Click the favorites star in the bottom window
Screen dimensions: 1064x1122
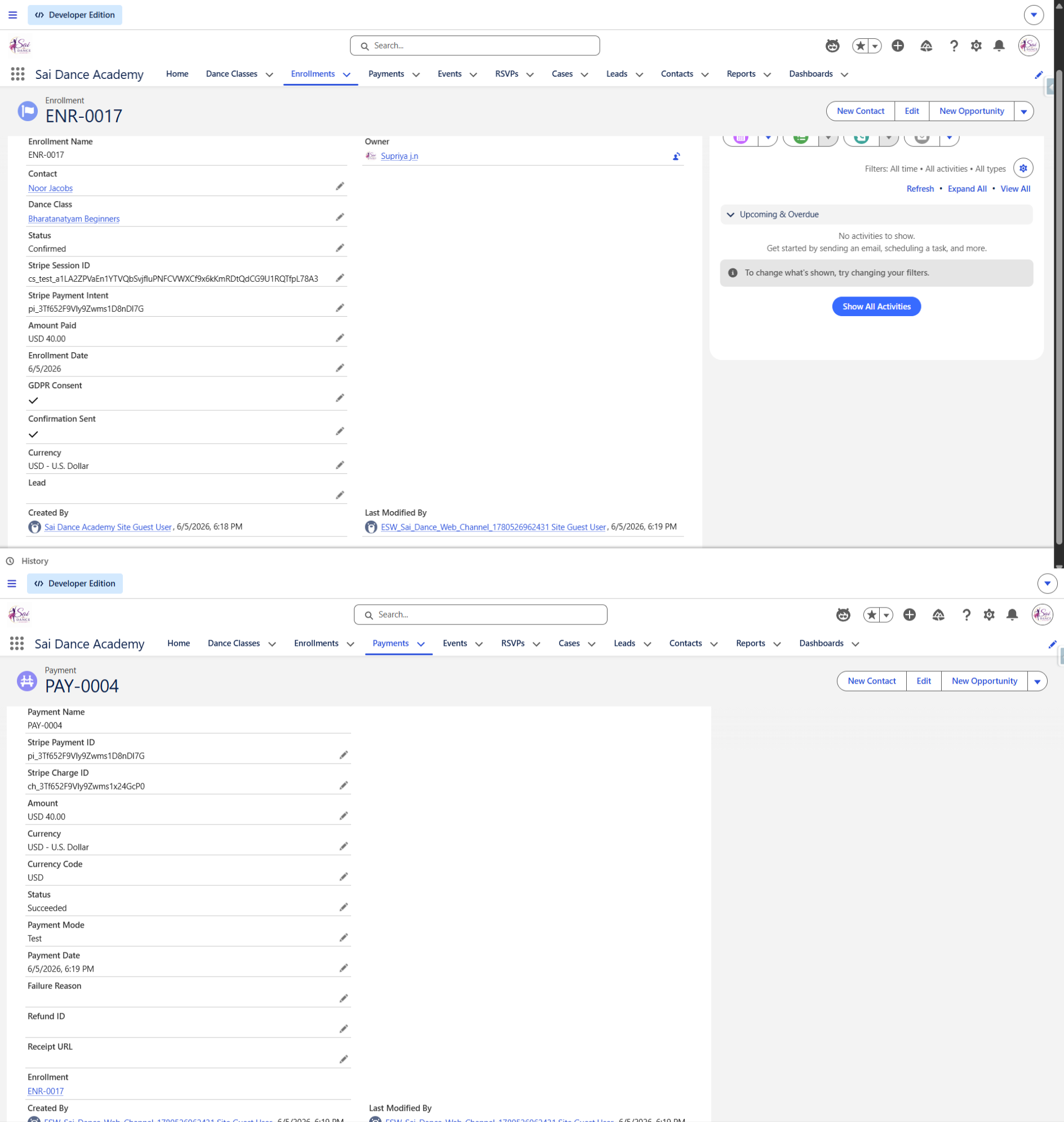[872, 615]
